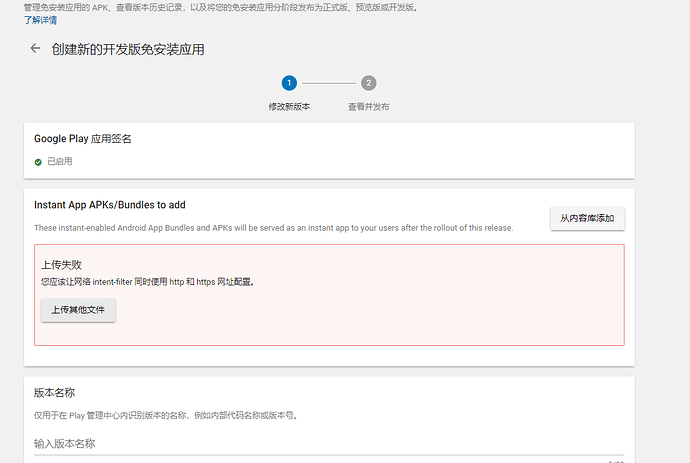Select step 2 查看并发布 circle
Screen dimensions: 690x463
(x=369, y=83)
